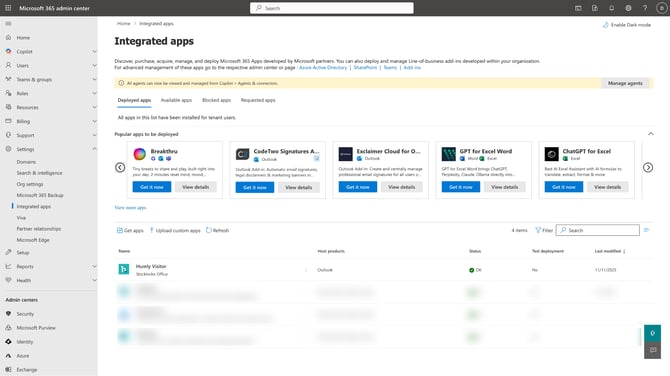Click the Copilot icon in sidebar
670x376 pixels.
9,51
